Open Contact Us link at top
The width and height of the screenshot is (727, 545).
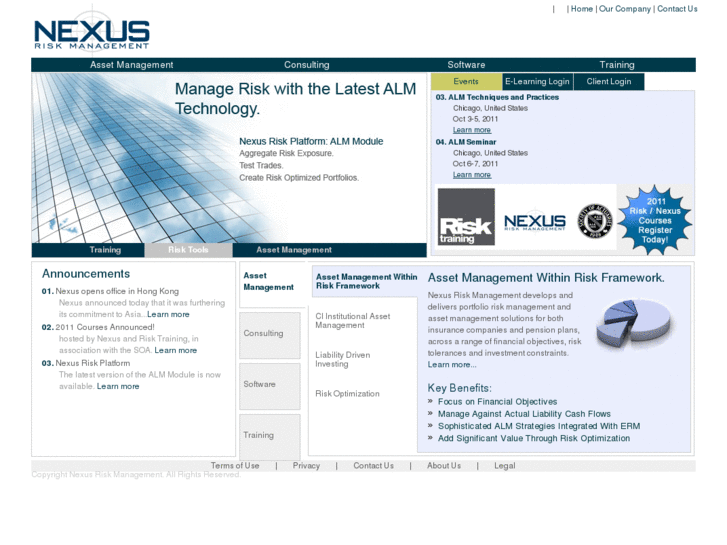pyautogui.click(x=677, y=9)
